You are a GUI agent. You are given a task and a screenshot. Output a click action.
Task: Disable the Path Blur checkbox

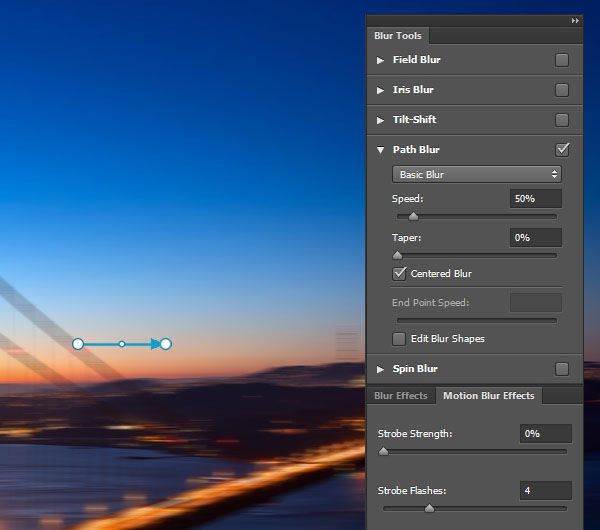point(562,150)
